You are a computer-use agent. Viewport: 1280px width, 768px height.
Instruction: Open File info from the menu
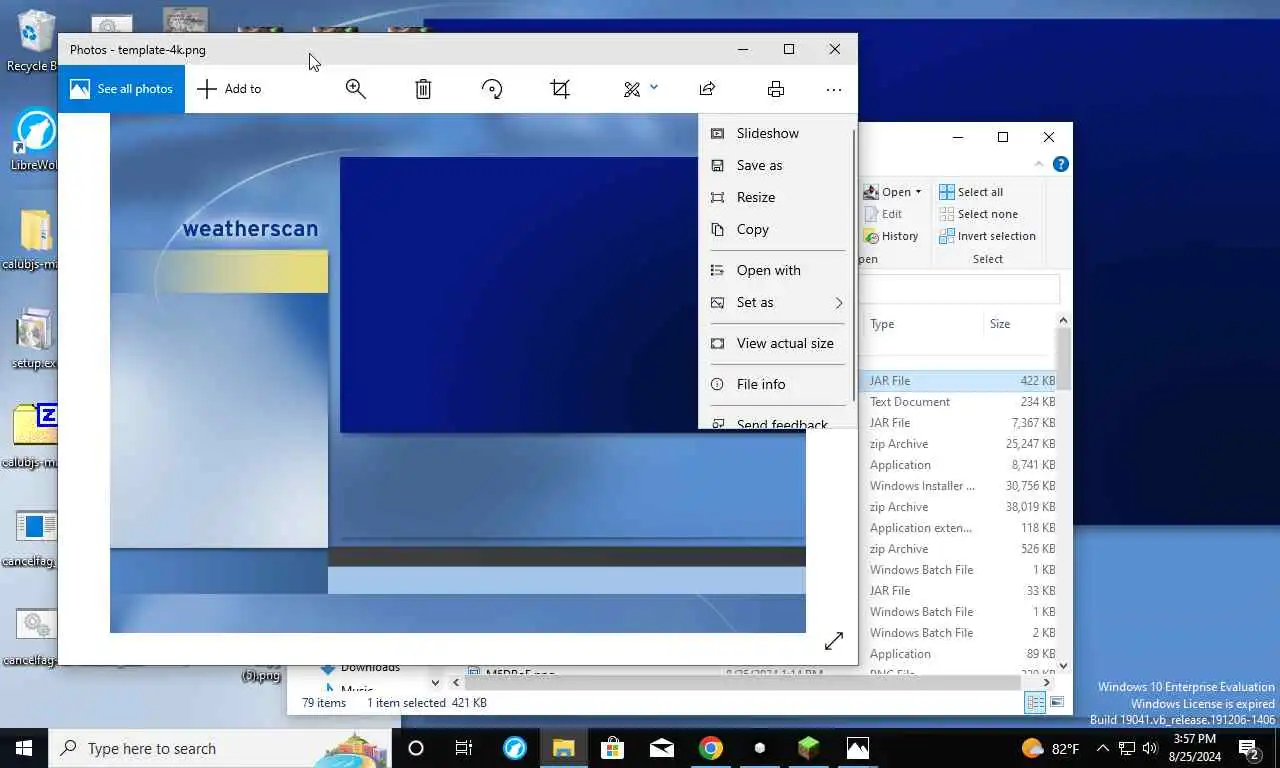tap(776, 384)
